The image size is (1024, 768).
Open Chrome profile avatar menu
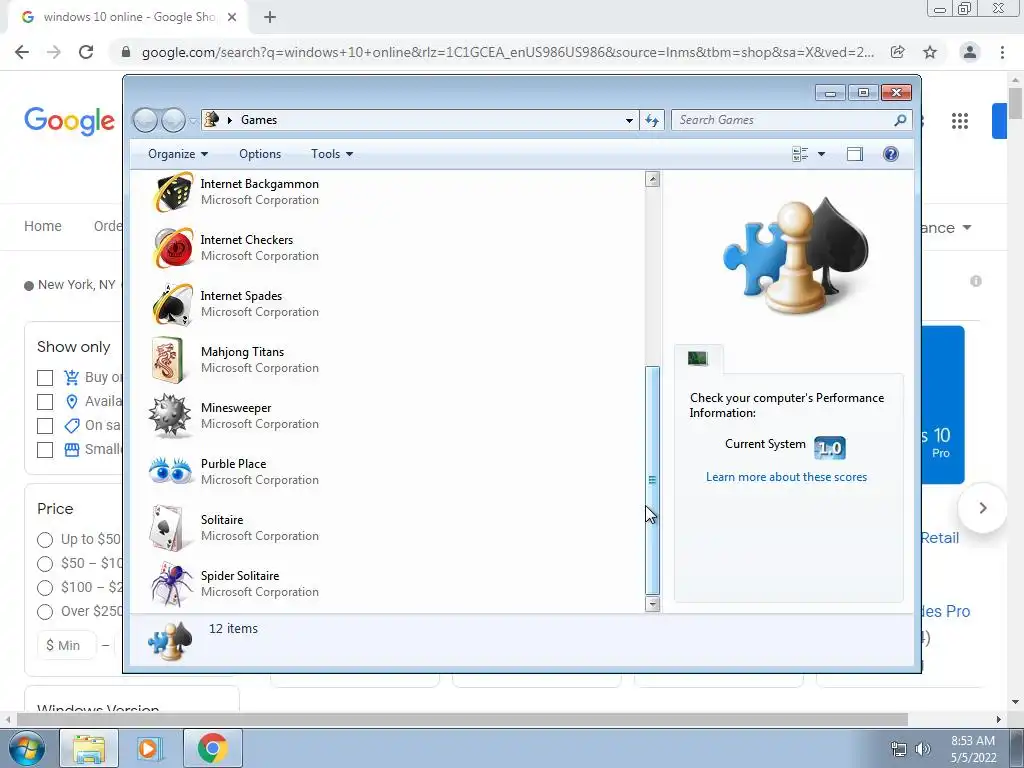(970, 52)
